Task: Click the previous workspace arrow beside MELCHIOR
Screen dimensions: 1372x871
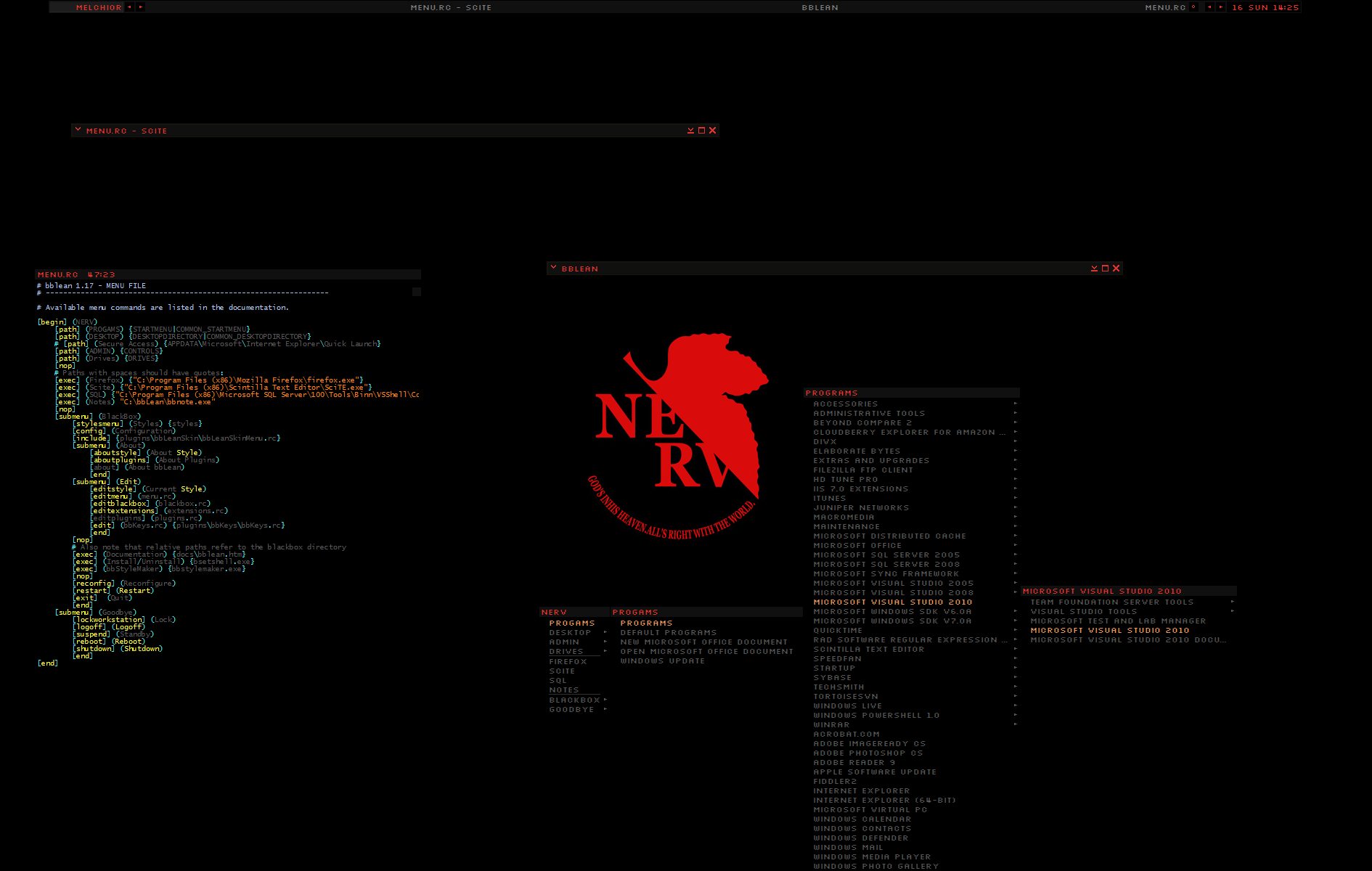Action: [x=129, y=7]
